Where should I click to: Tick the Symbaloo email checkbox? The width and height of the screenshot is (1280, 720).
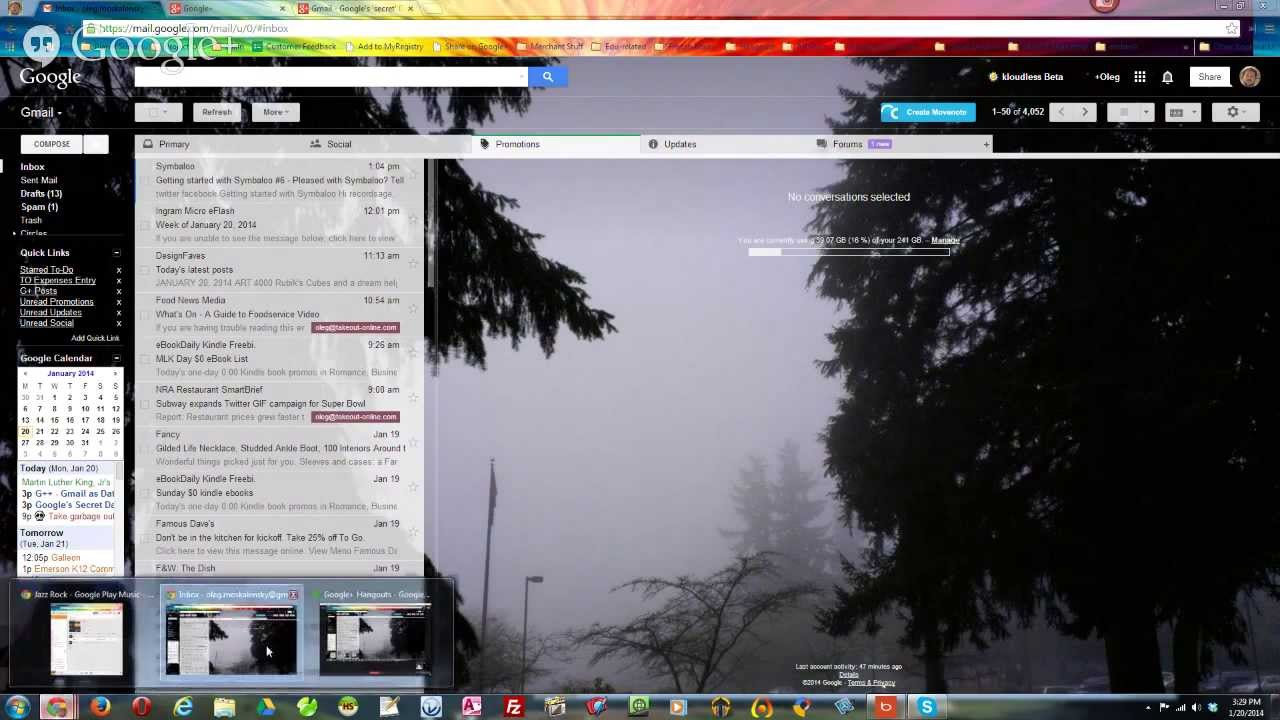coord(145,180)
